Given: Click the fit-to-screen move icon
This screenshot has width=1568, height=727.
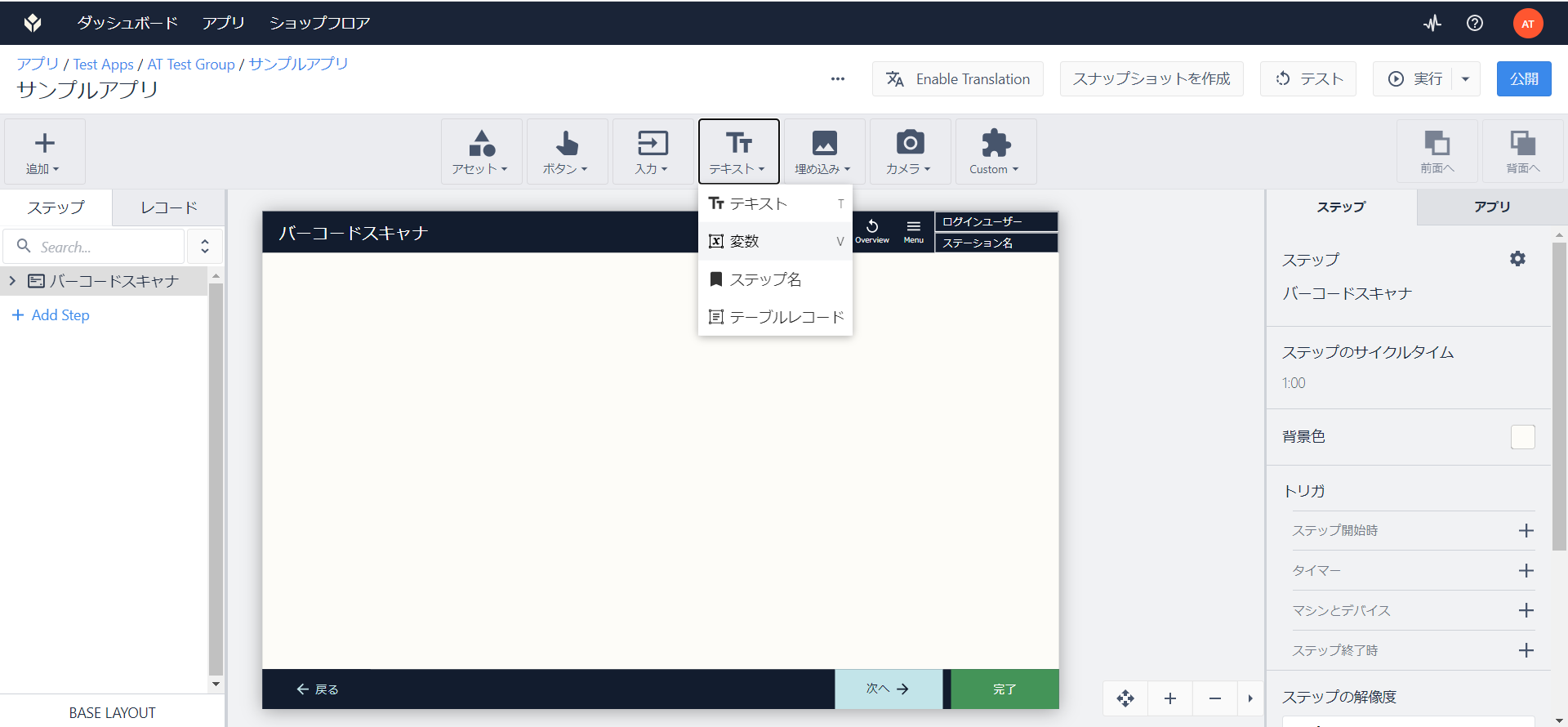Looking at the screenshot, I should tap(1125, 698).
